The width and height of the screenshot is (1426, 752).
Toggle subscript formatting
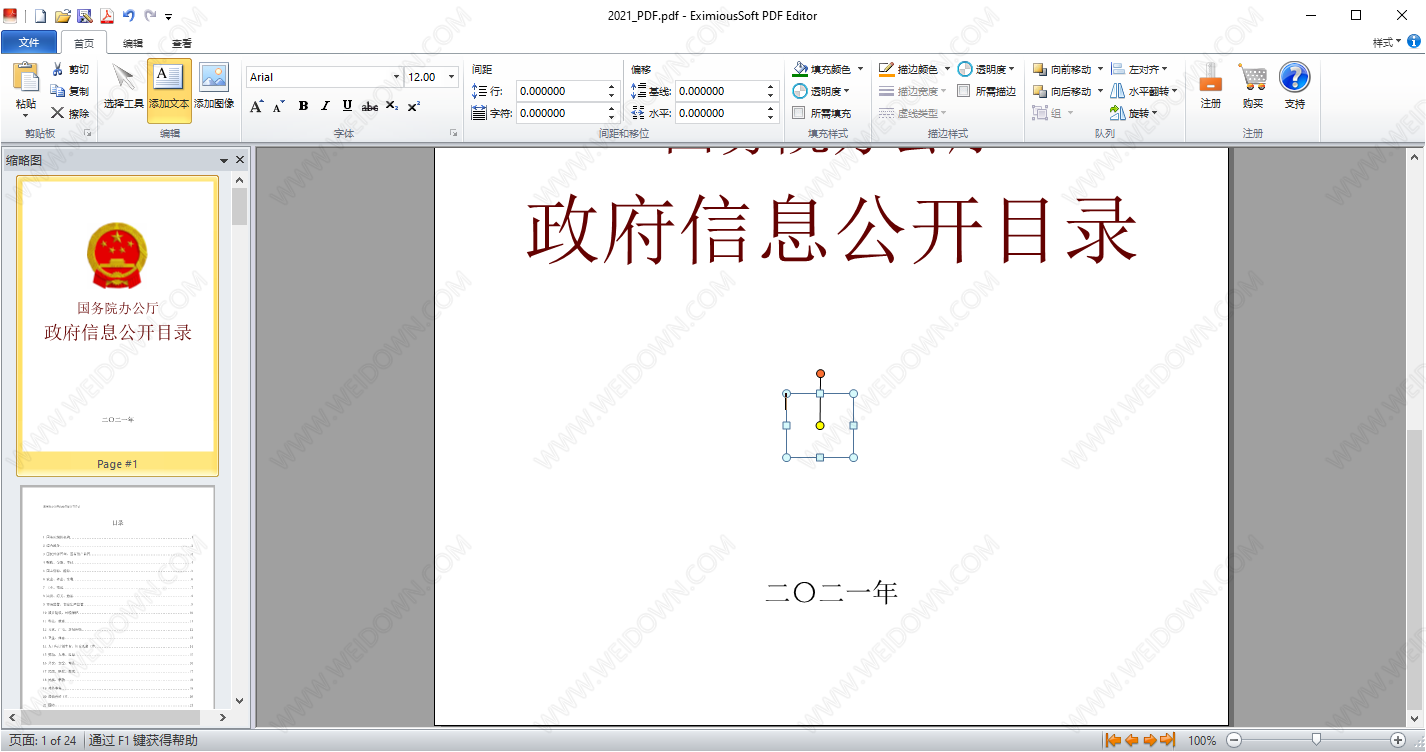coord(392,106)
